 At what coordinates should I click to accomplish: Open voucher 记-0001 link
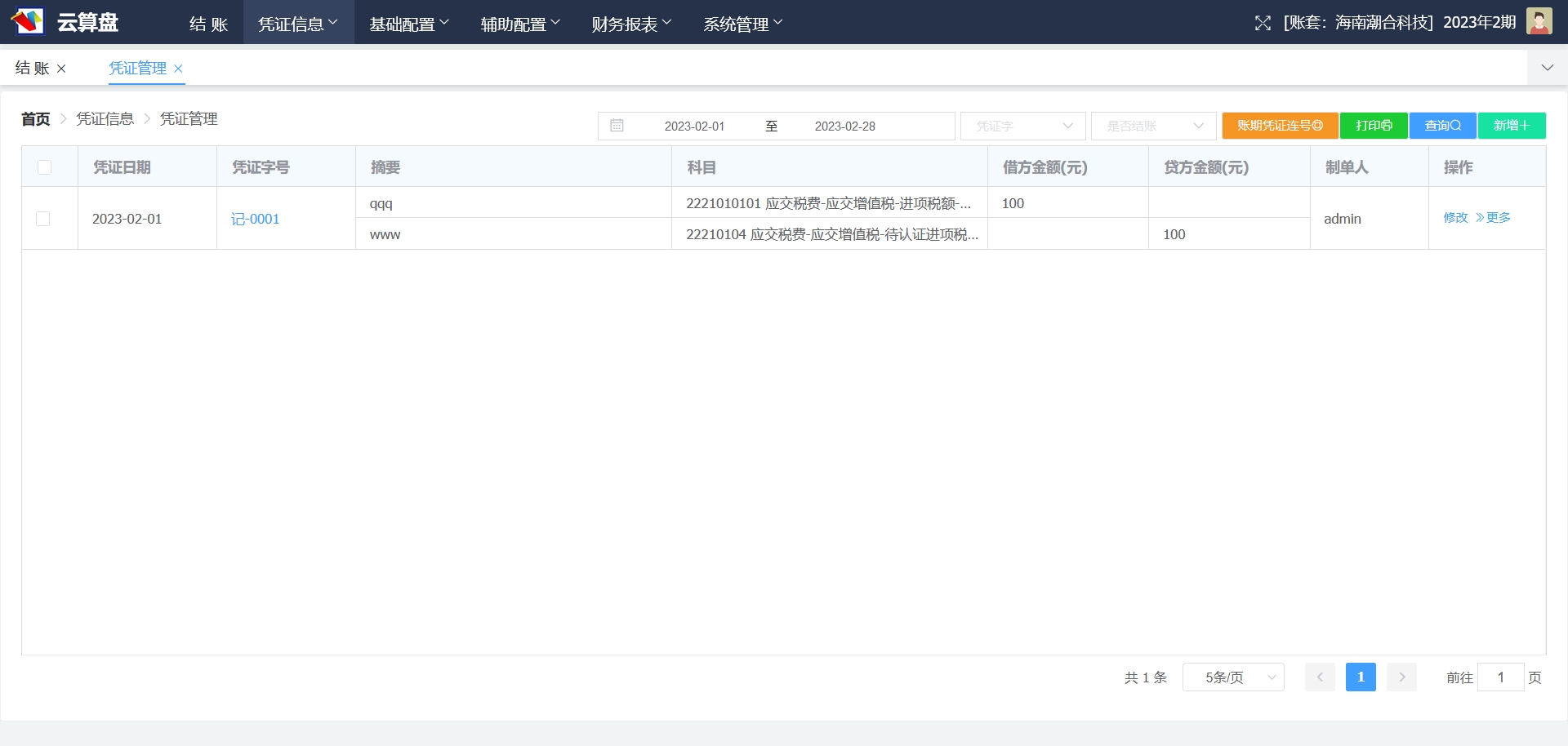click(255, 219)
